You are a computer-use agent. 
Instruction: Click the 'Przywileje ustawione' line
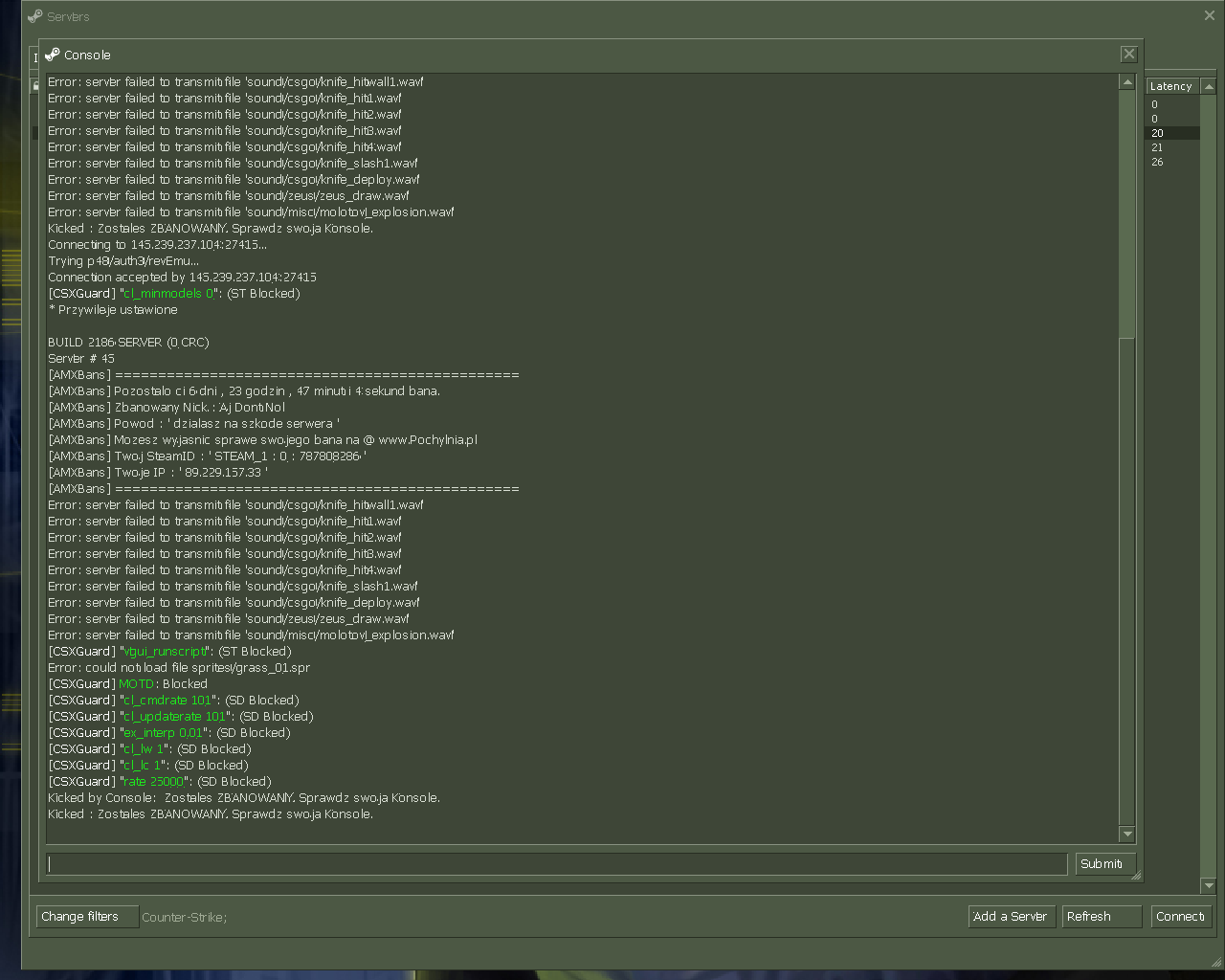click(x=113, y=310)
